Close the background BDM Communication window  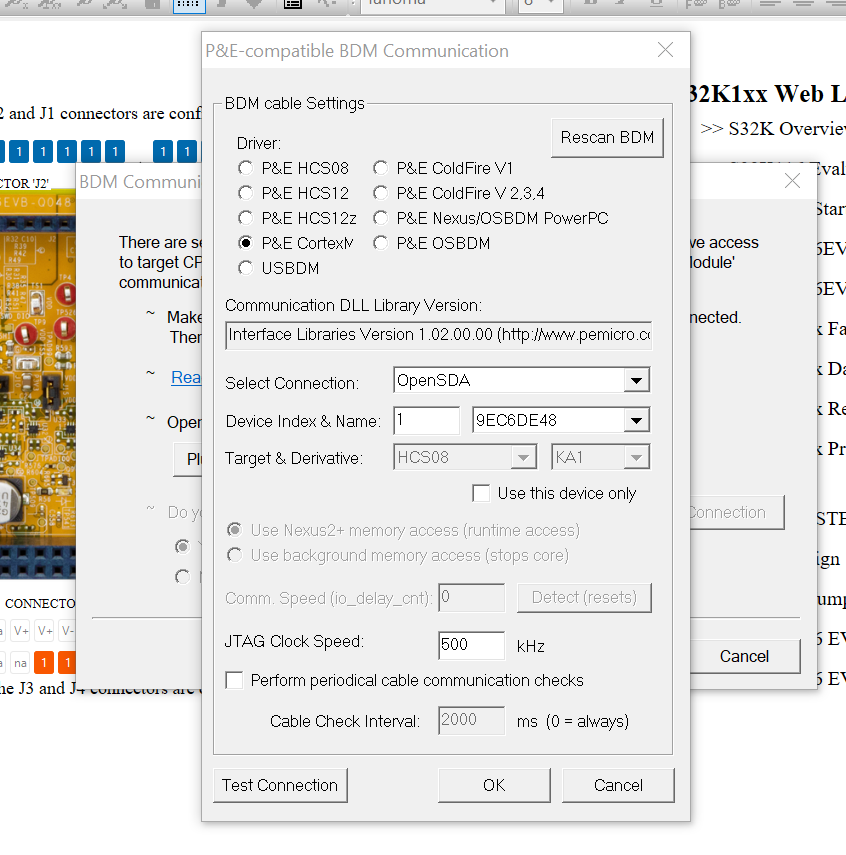(792, 180)
